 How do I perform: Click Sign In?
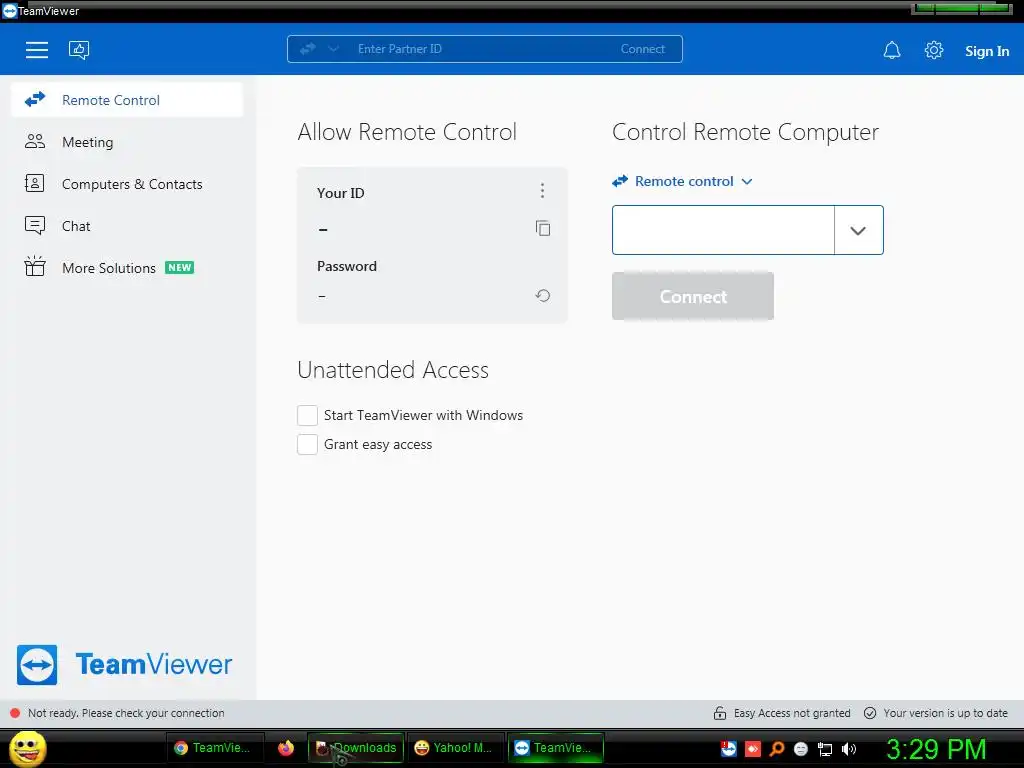pos(987,51)
